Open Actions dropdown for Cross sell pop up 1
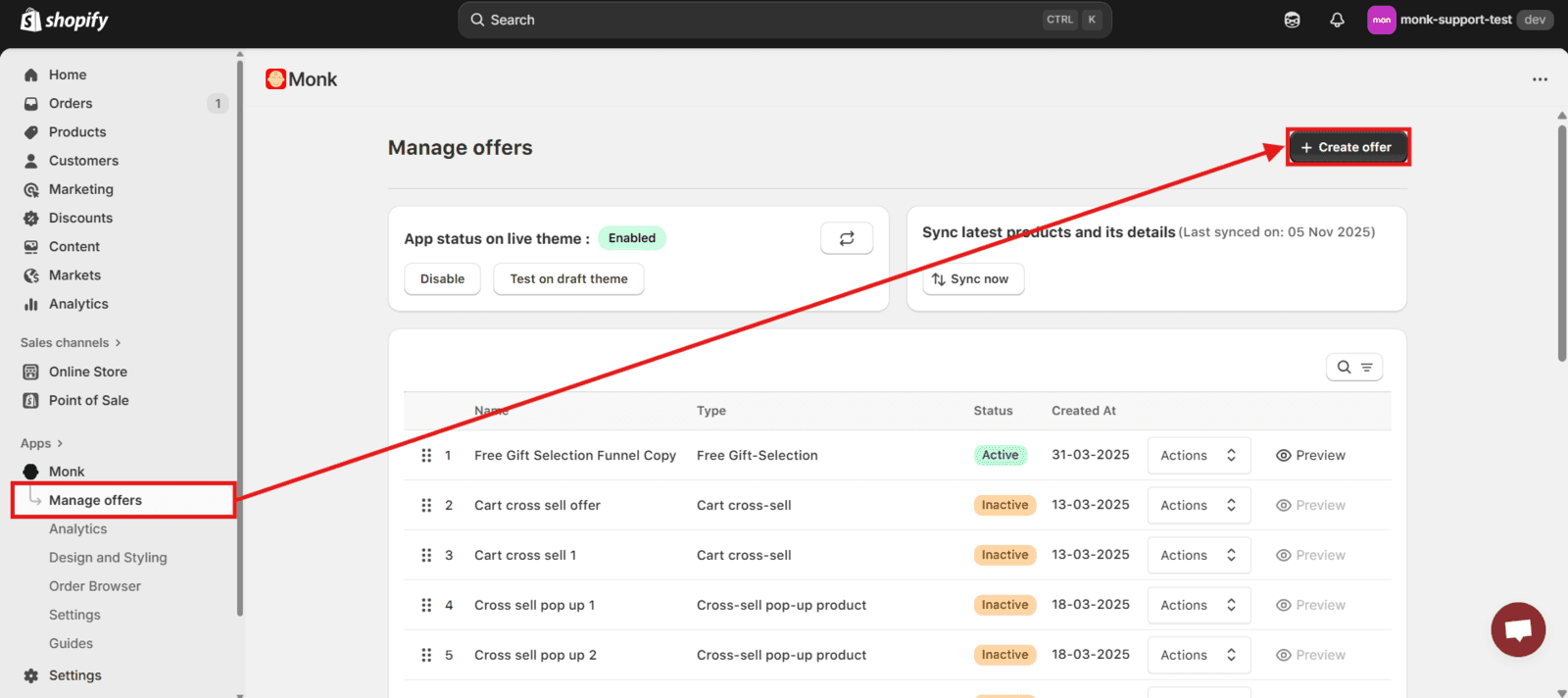This screenshot has height=698, width=1568. (1199, 606)
